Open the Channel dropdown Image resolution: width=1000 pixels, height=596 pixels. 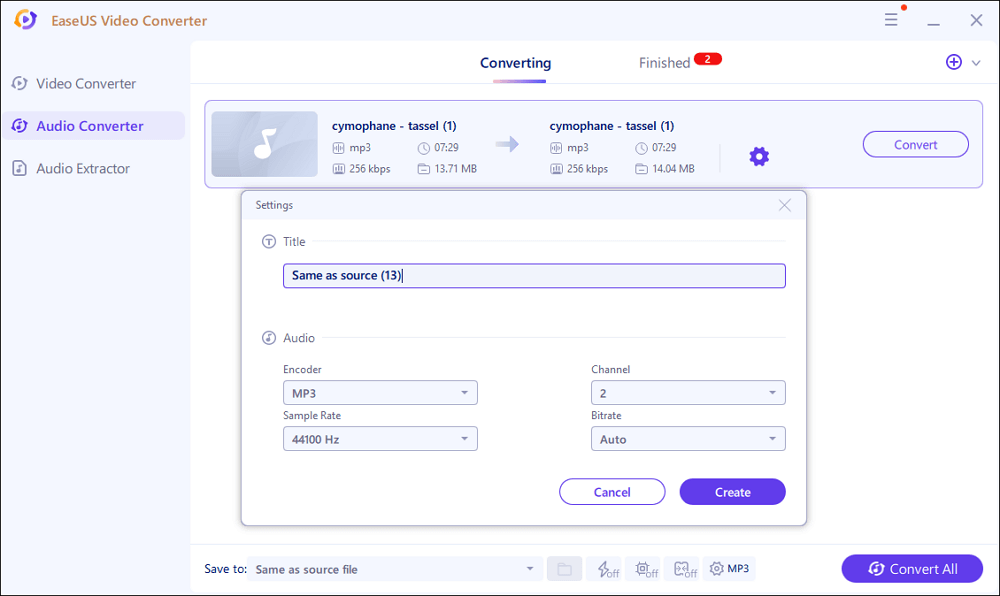pos(688,393)
